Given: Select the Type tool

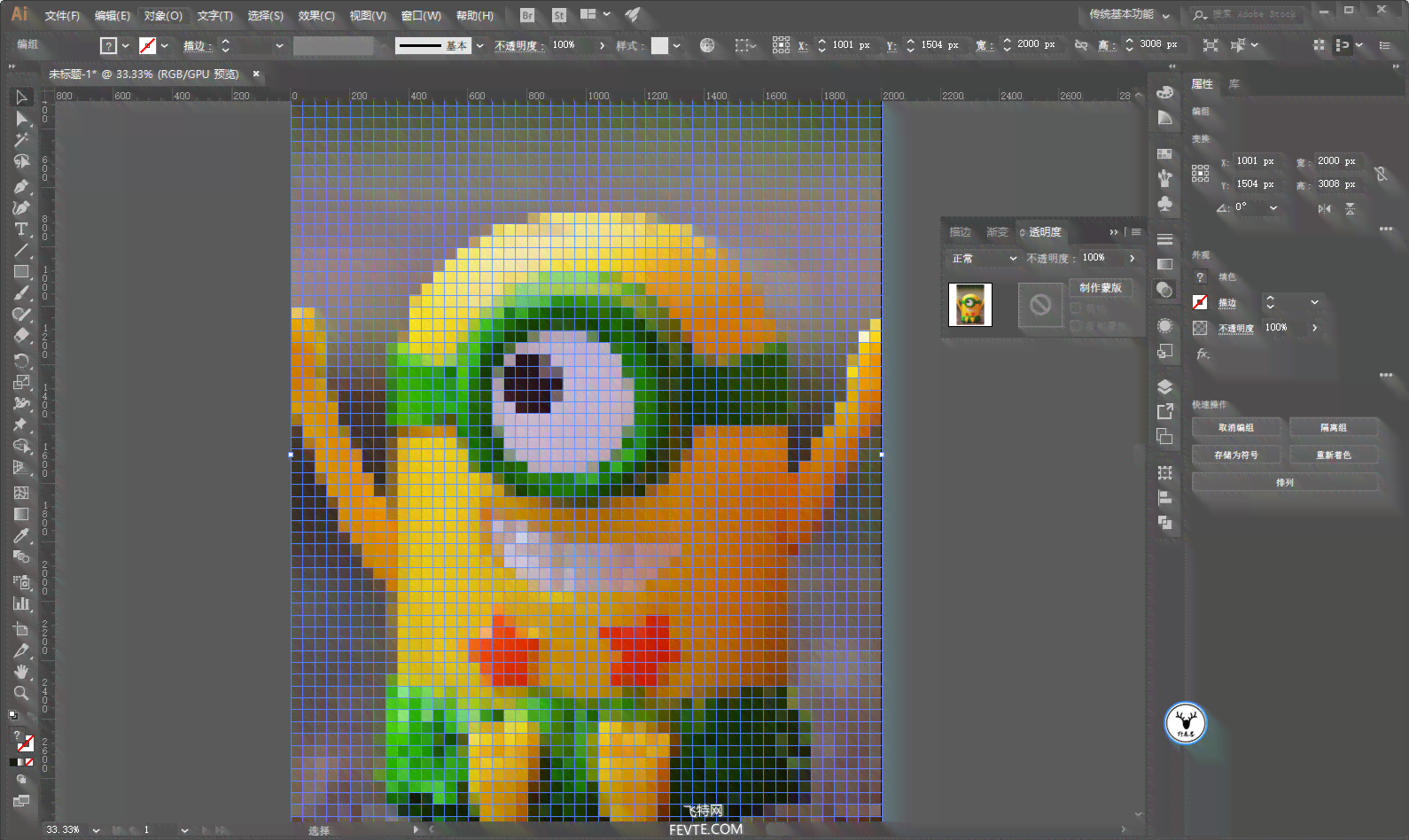Looking at the screenshot, I should point(21,229).
